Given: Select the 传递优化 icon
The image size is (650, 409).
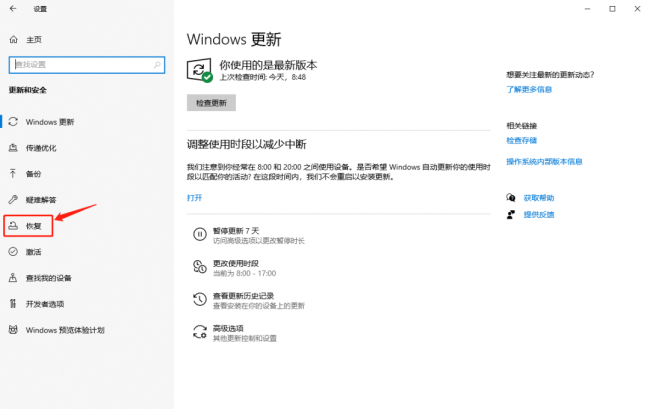Looking at the screenshot, I should coord(13,148).
